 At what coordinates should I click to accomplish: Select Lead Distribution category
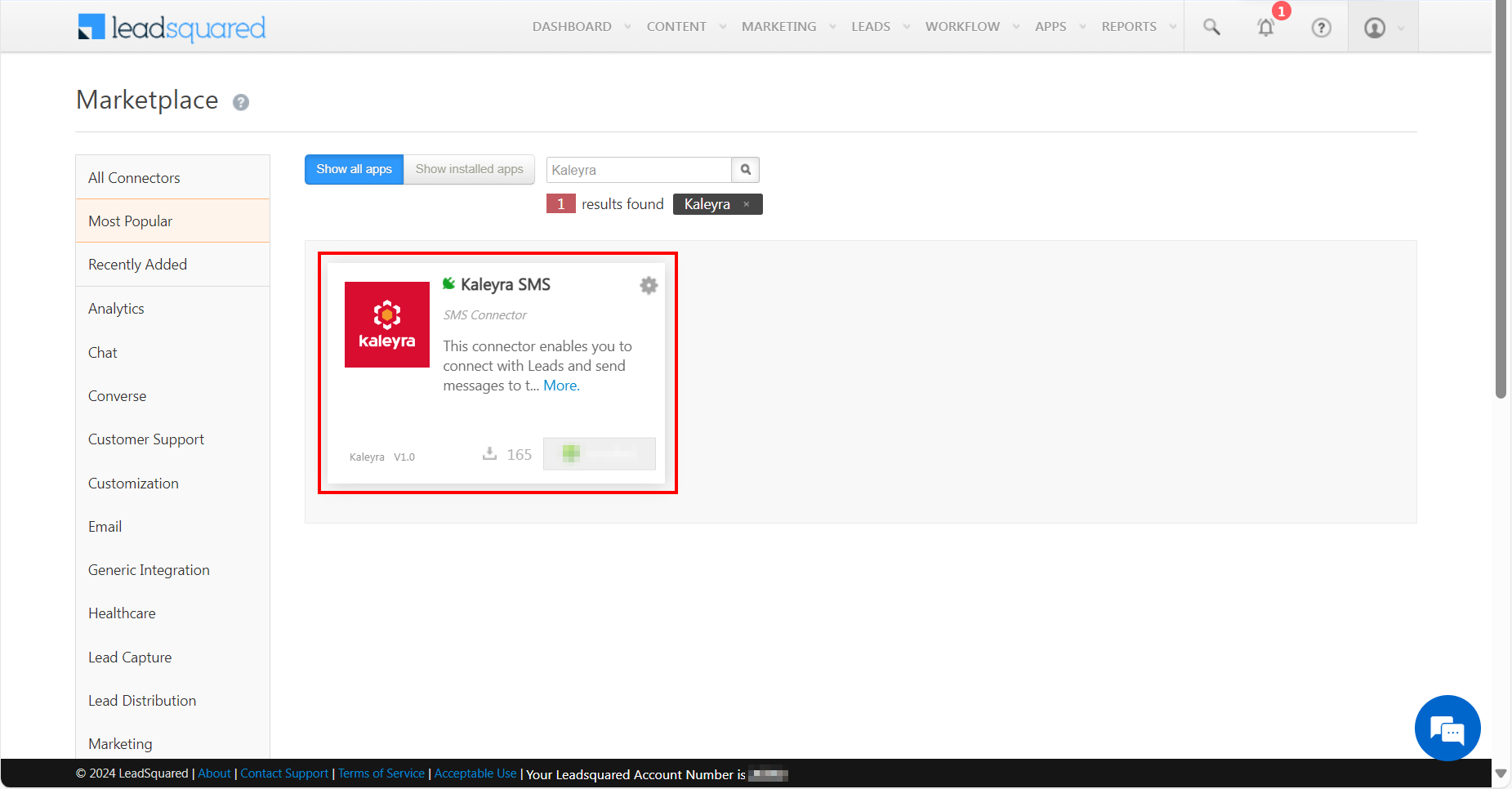point(172,701)
